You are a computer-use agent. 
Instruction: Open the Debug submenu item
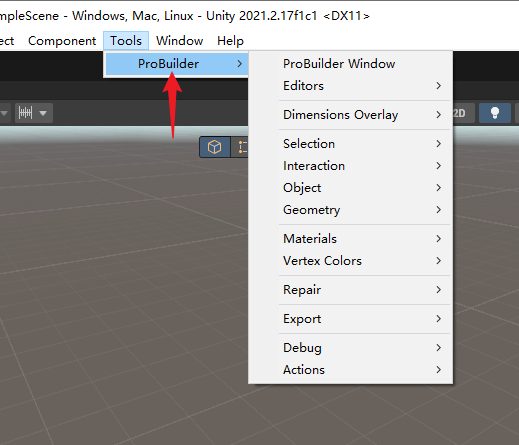[x=350, y=348]
